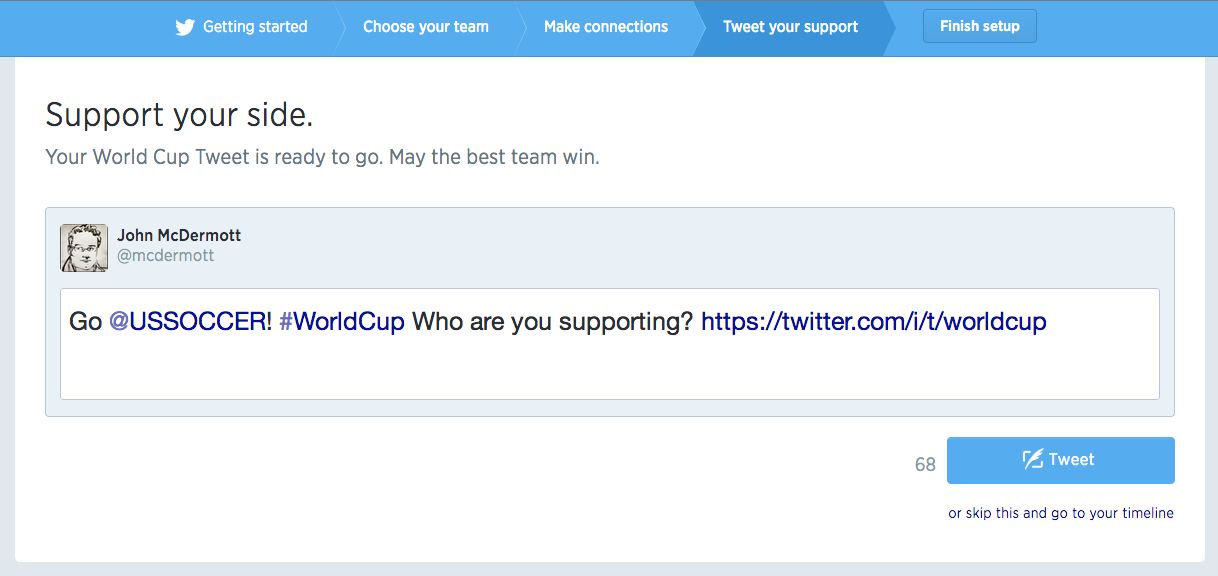Click the quill icon on the Tweet button

click(x=1033, y=459)
